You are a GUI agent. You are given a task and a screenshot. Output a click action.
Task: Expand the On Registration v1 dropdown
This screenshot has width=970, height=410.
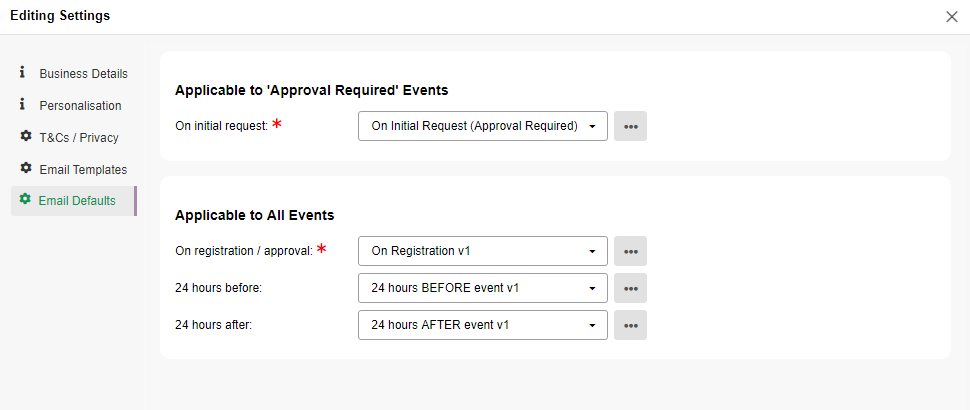click(483, 251)
